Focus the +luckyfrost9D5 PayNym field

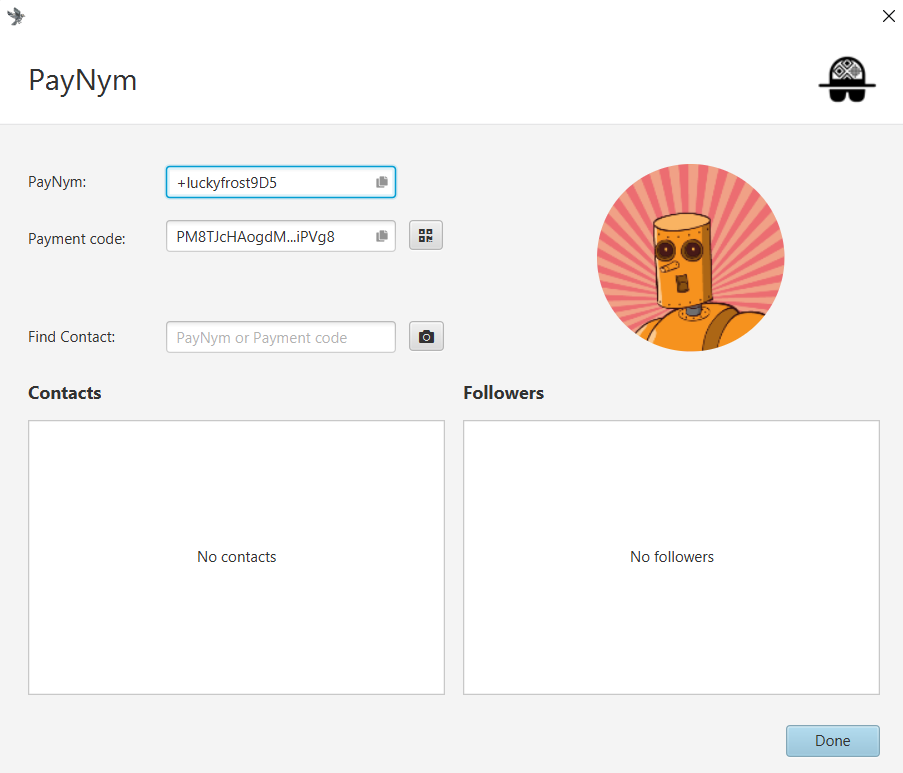pos(270,182)
